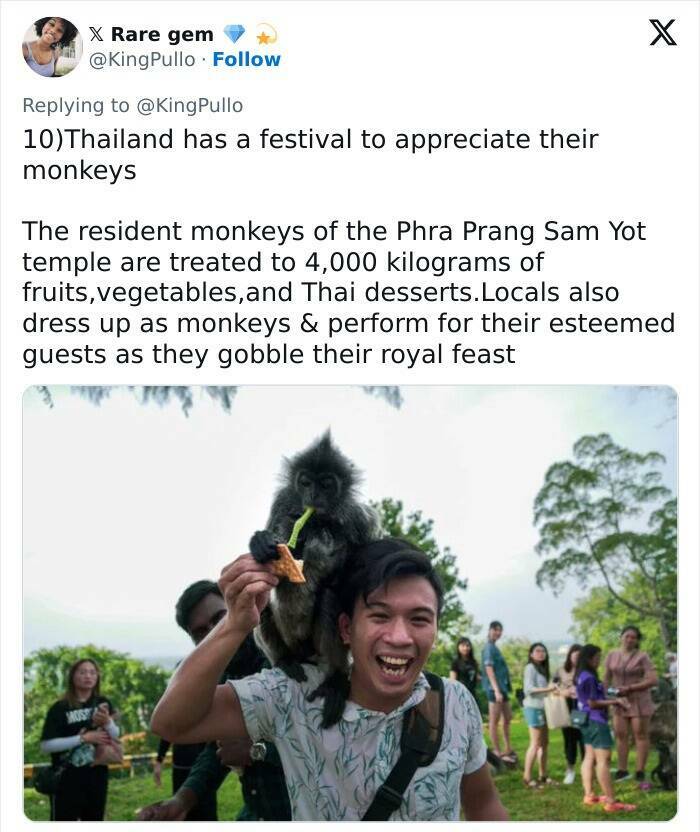The width and height of the screenshot is (700, 832).
Task: Click the cracker held in the man's hand
Action: tap(288, 564)
